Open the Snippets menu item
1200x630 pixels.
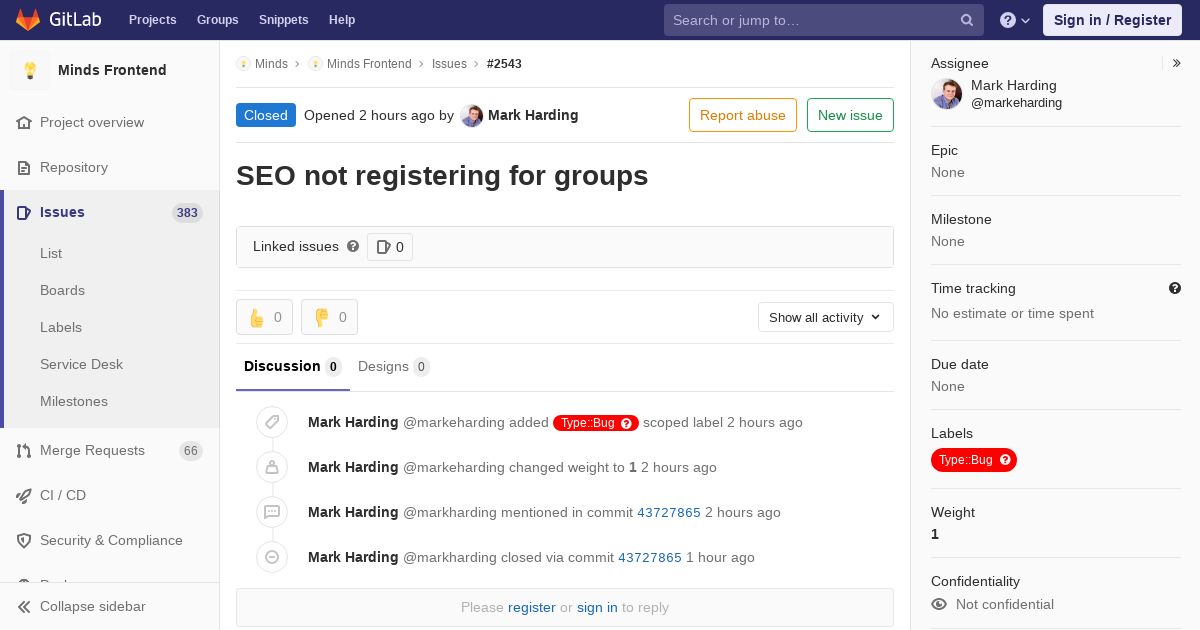tap(284, 20)
